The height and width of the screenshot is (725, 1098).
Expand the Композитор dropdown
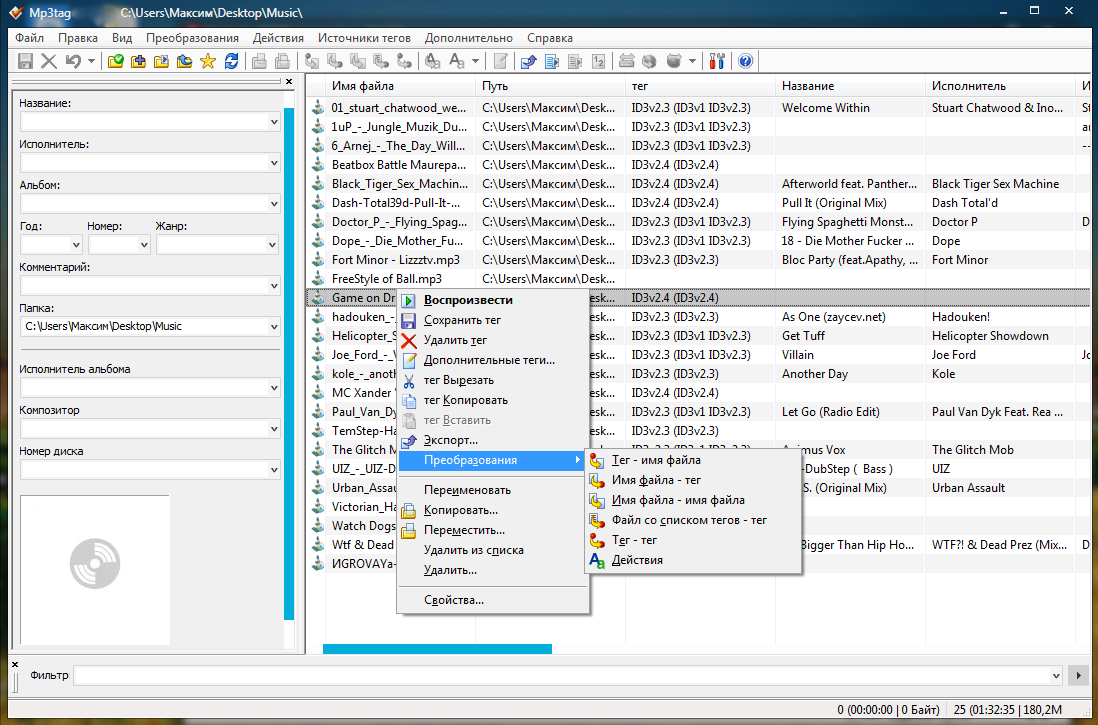[x=274, y=428]
